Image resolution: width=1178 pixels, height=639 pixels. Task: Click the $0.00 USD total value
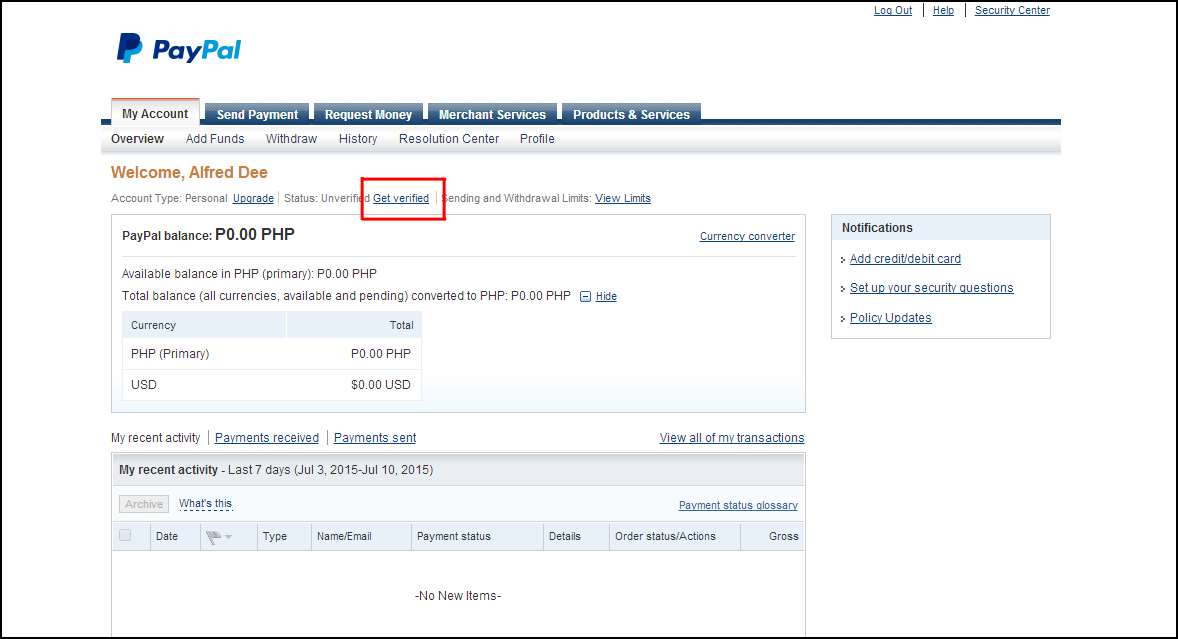pyautogui.click(x=381, y=385)
